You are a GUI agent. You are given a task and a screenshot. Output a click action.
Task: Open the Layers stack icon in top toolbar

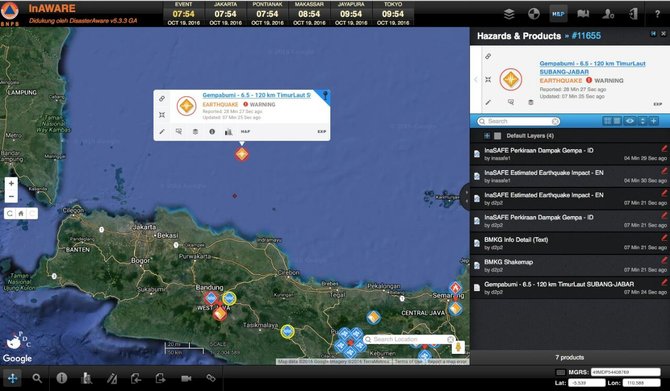click(509, 14)
